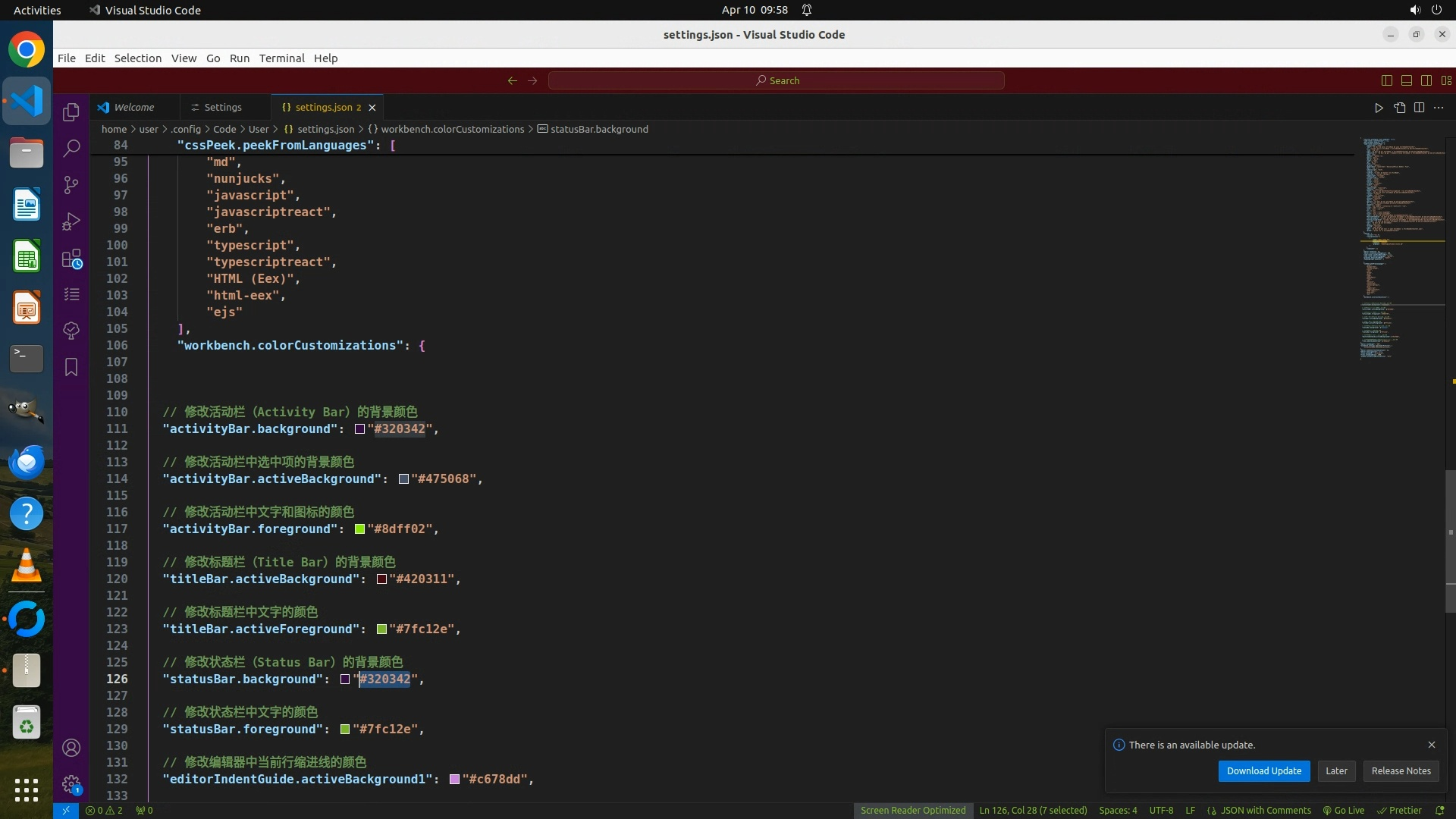Click the activityBar.foreground green color swatch
This screenshot has height=819, width=1456.
pyautogui.click(x=359, y=529)
